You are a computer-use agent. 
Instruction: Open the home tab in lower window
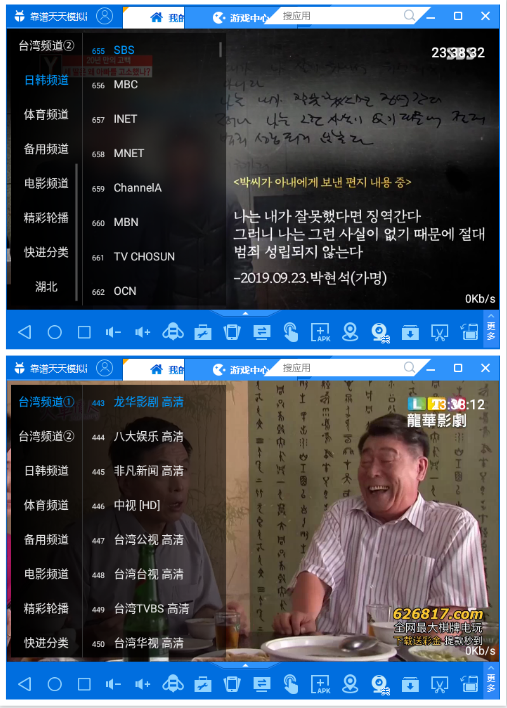tap(167, 369)
